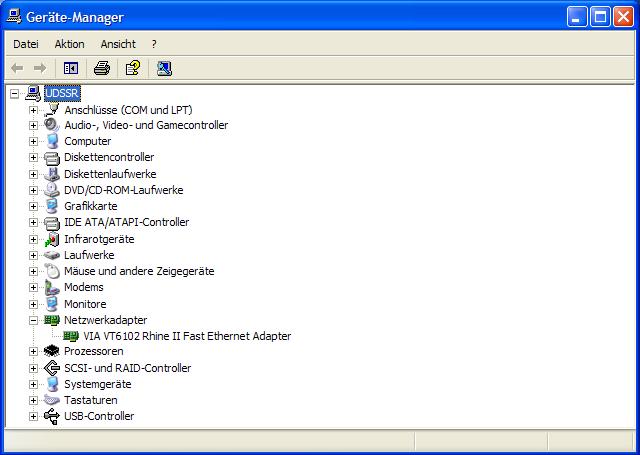The width and height of the screenshot is (640, 455).
Task: Maximize the Geräte-Manager window
Action: point(600,17)
